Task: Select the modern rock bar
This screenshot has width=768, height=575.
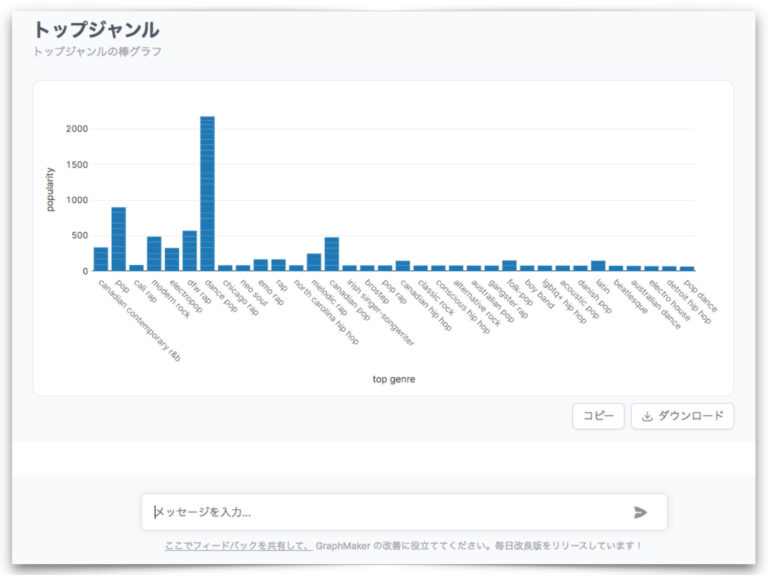Action: pos(154,254)
